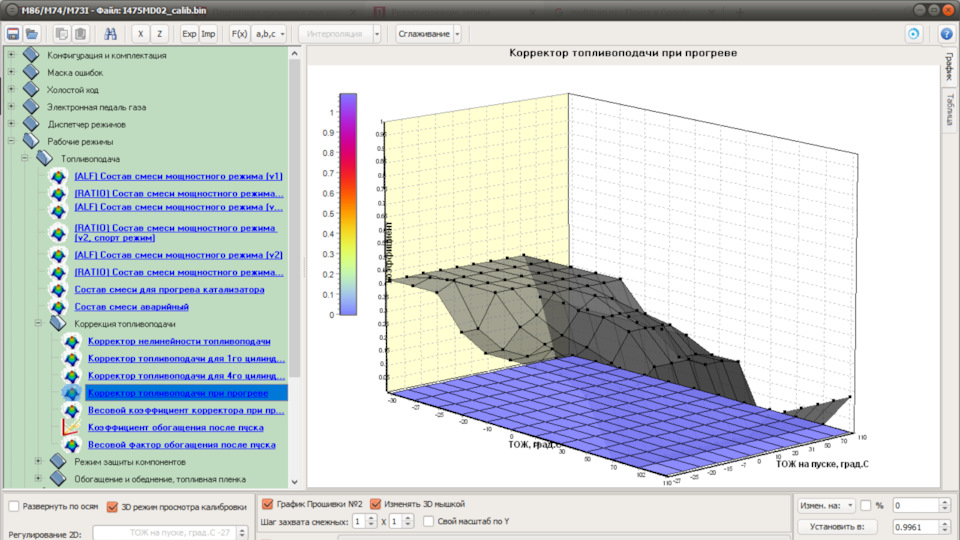Image resolution: width=960 pixels, height=540 pixels.
Task: Click the Диспетчер режимов folder icon
Action: click(31, 124)
